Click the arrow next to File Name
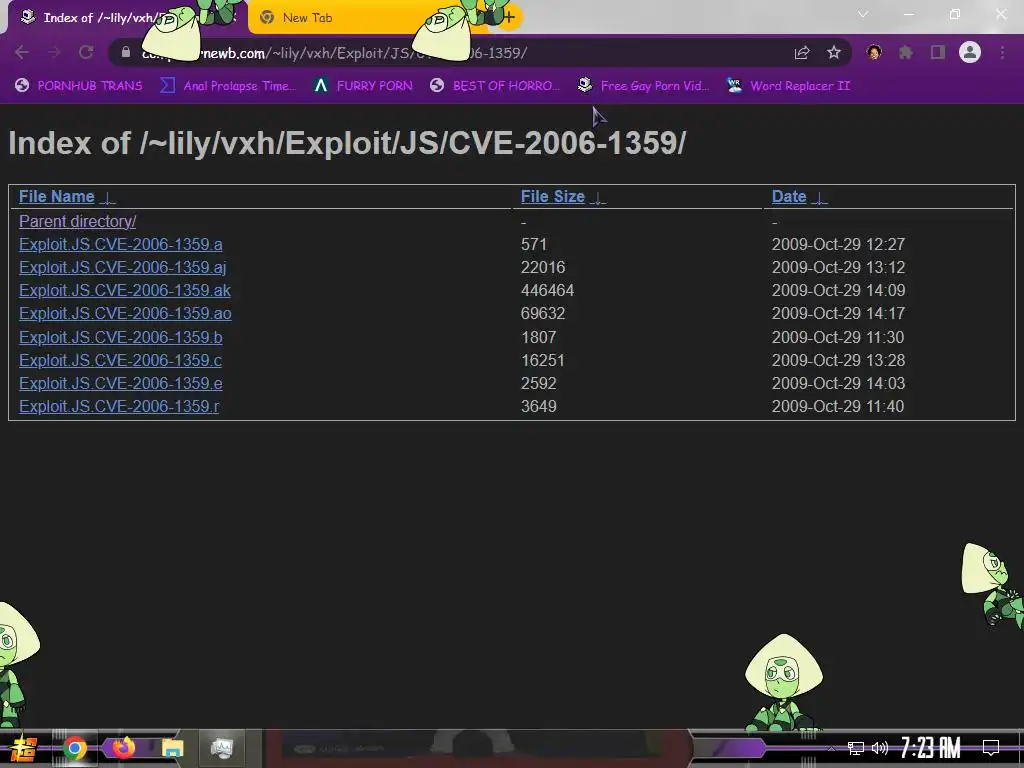1024x768 pixels. tap(107, 198)
